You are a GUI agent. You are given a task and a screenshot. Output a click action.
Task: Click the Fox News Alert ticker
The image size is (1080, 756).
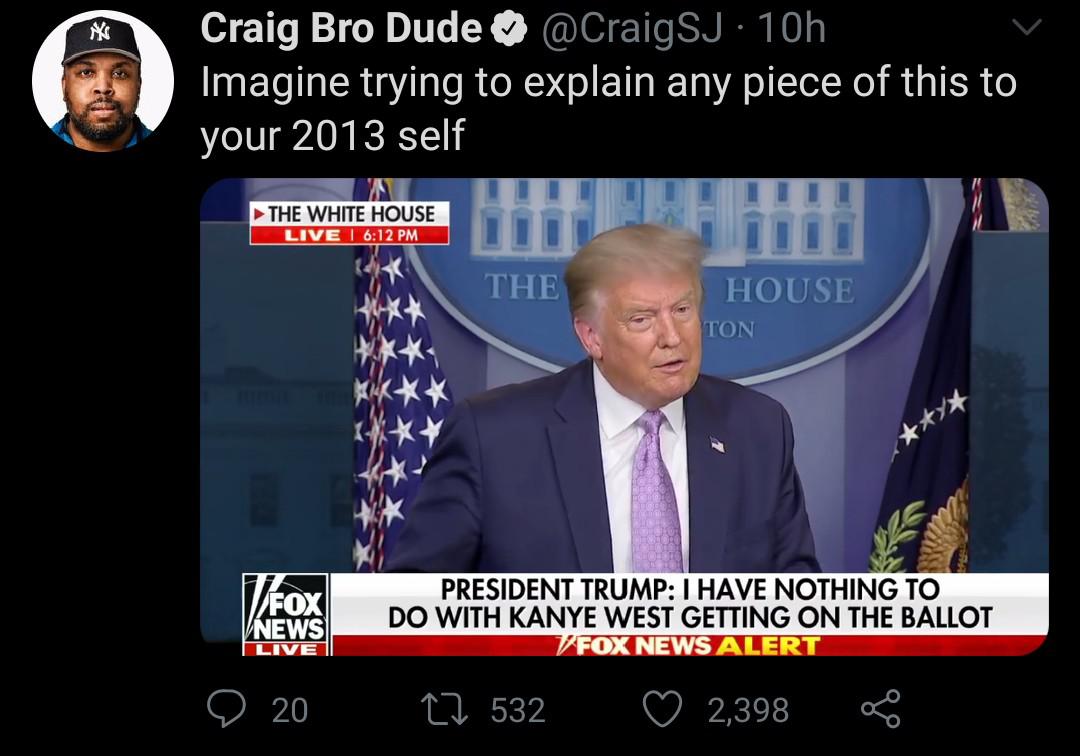coord(689,646)
